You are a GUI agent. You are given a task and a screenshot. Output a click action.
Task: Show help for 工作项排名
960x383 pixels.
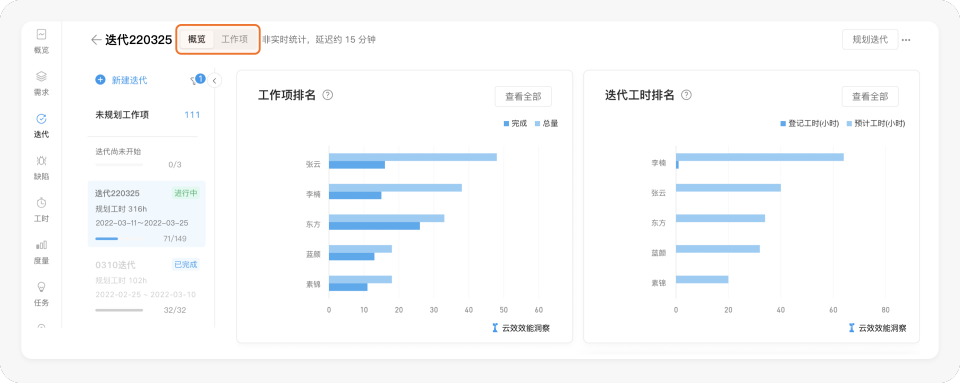point(328,95)
